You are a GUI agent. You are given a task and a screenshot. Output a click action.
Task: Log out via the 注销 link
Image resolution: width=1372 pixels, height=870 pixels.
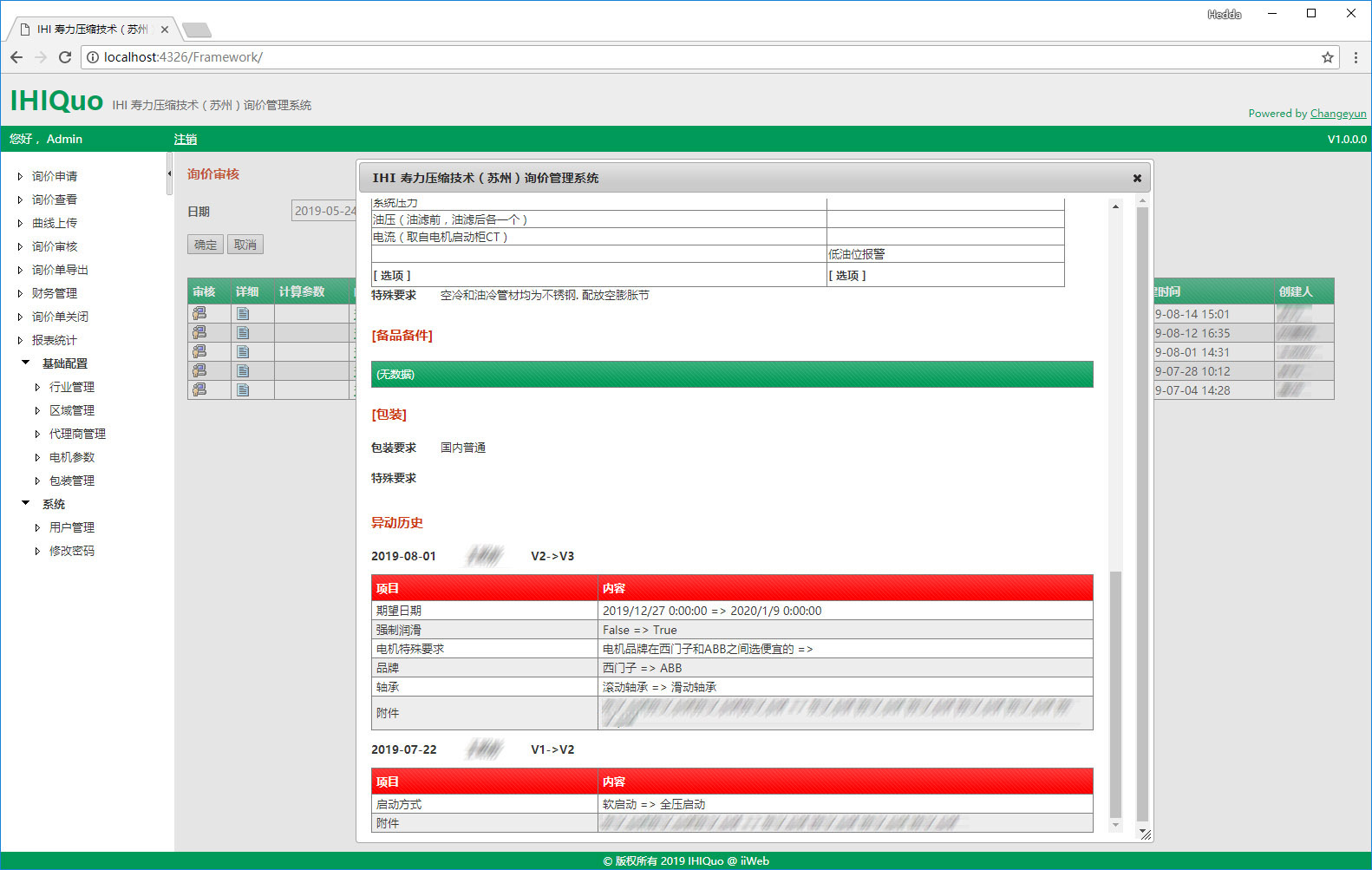click(186, 139)
